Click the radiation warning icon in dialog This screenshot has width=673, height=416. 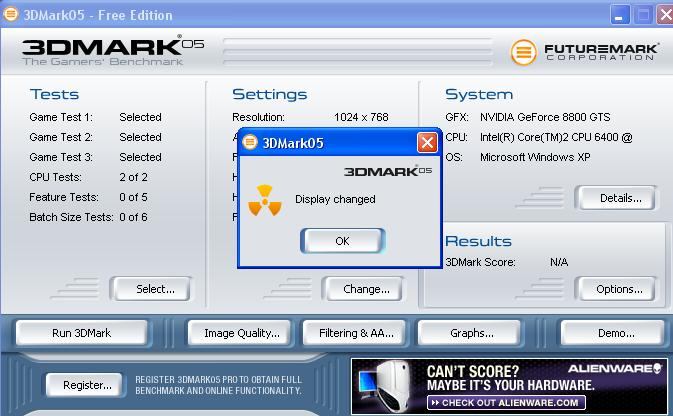pos(265,200)
